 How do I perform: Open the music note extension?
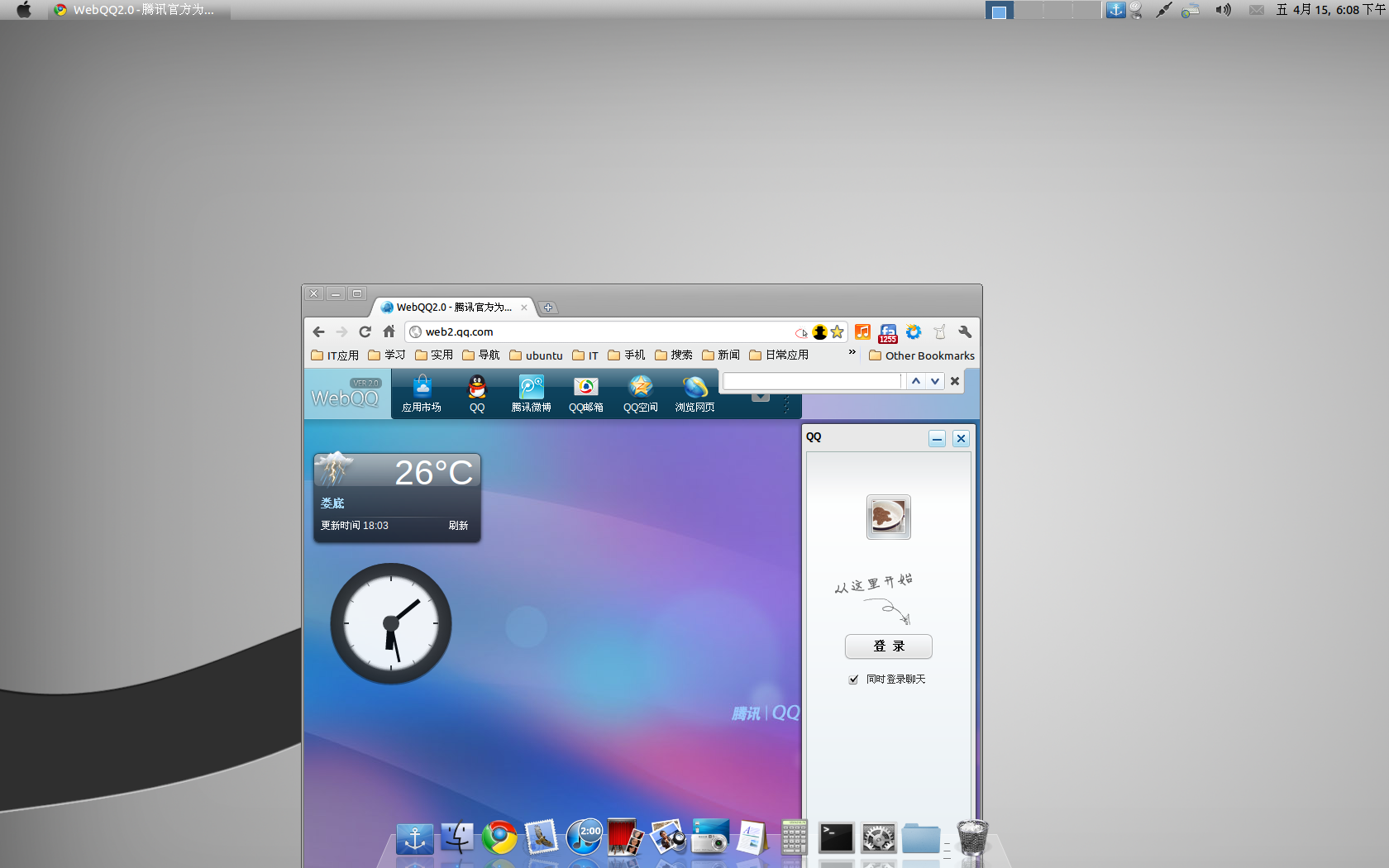coord(862,331)
